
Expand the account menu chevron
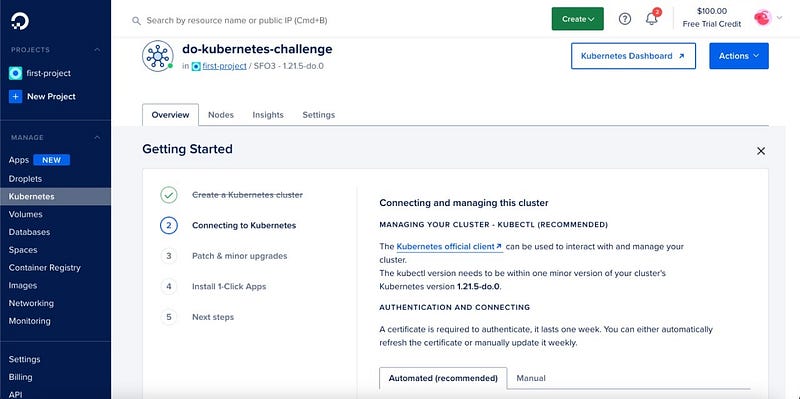click(x=779, y=18)
